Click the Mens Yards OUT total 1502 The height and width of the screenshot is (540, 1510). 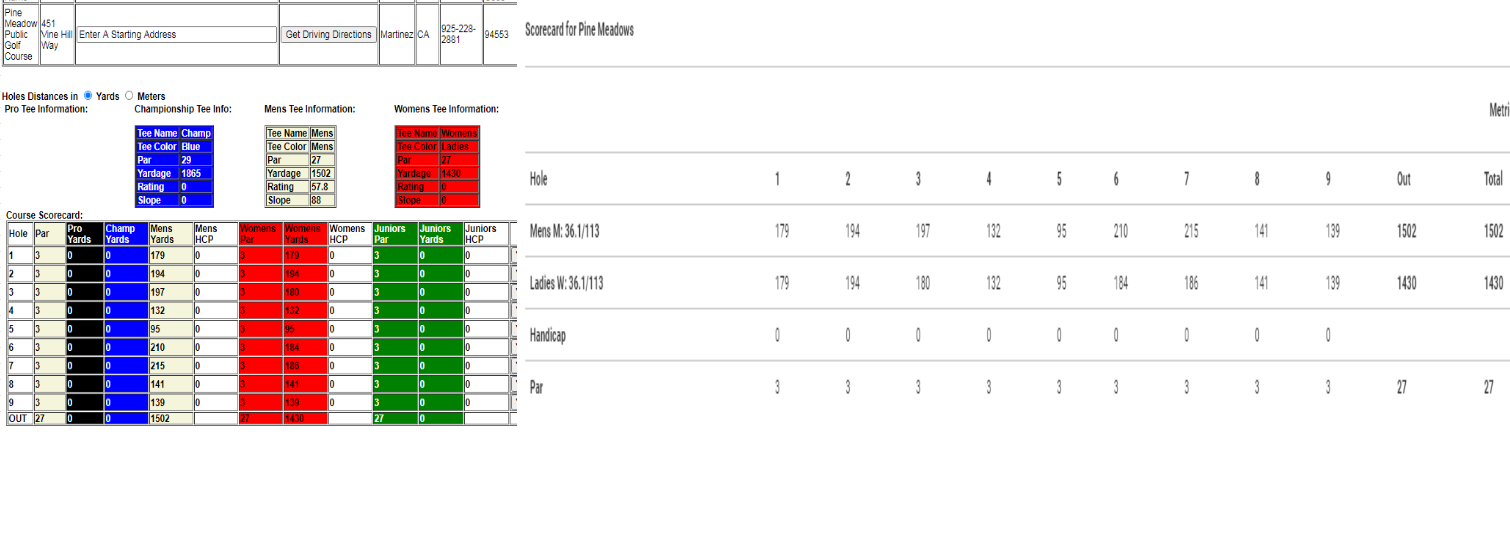169,418
